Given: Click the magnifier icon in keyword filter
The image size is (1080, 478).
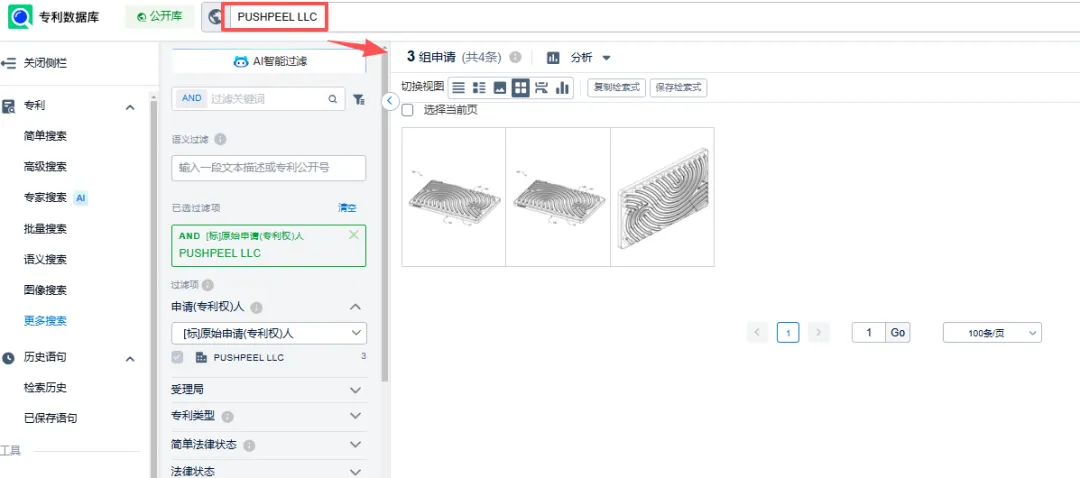Looking at the screenshot, I should click(x=333, y=99).
